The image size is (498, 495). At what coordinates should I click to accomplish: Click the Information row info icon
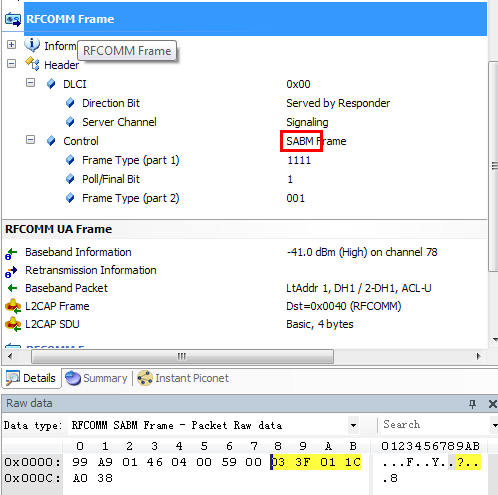point(32,45)
